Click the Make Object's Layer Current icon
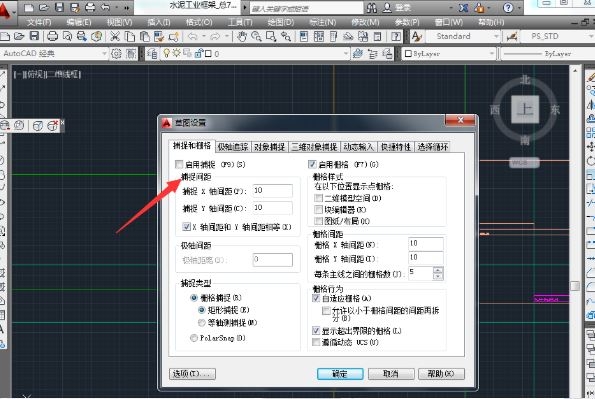595x399 pixels. tap(358, 54)
